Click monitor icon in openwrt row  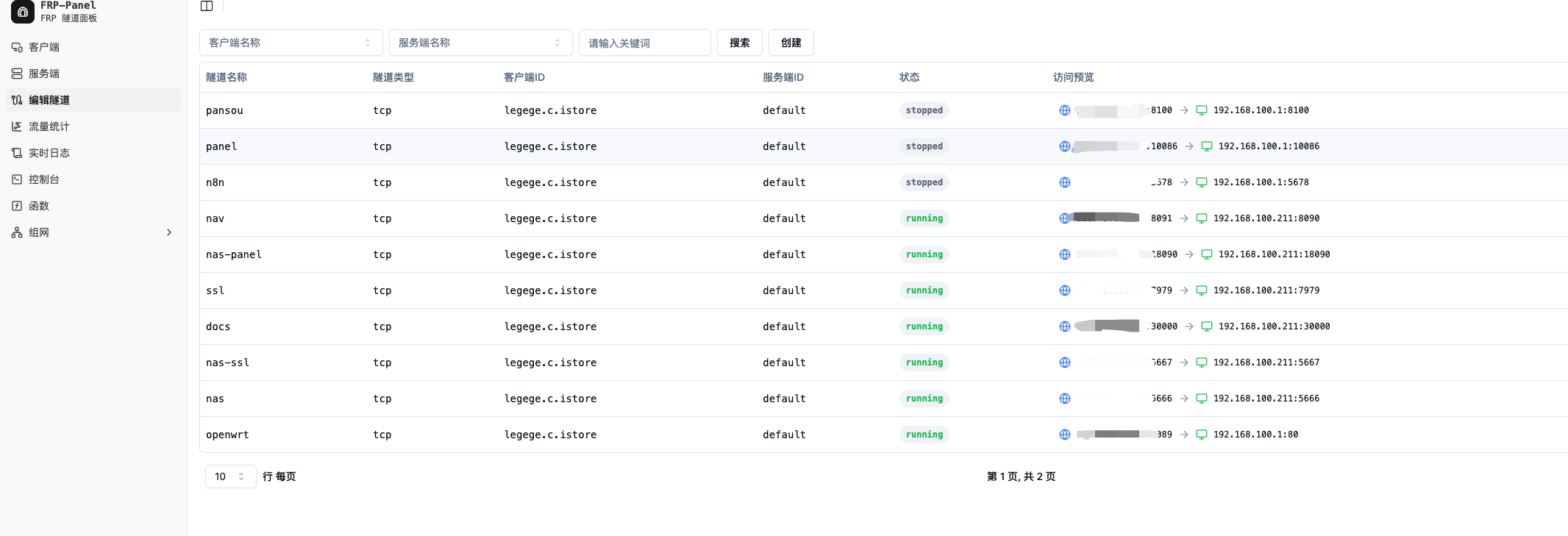1201,435
